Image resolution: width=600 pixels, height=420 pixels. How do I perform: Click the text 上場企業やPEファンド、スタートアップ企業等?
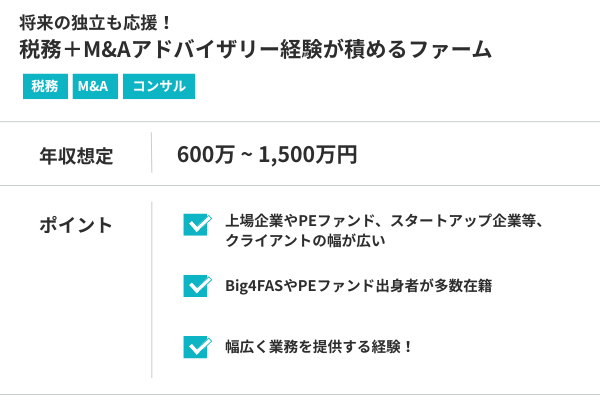384,220
